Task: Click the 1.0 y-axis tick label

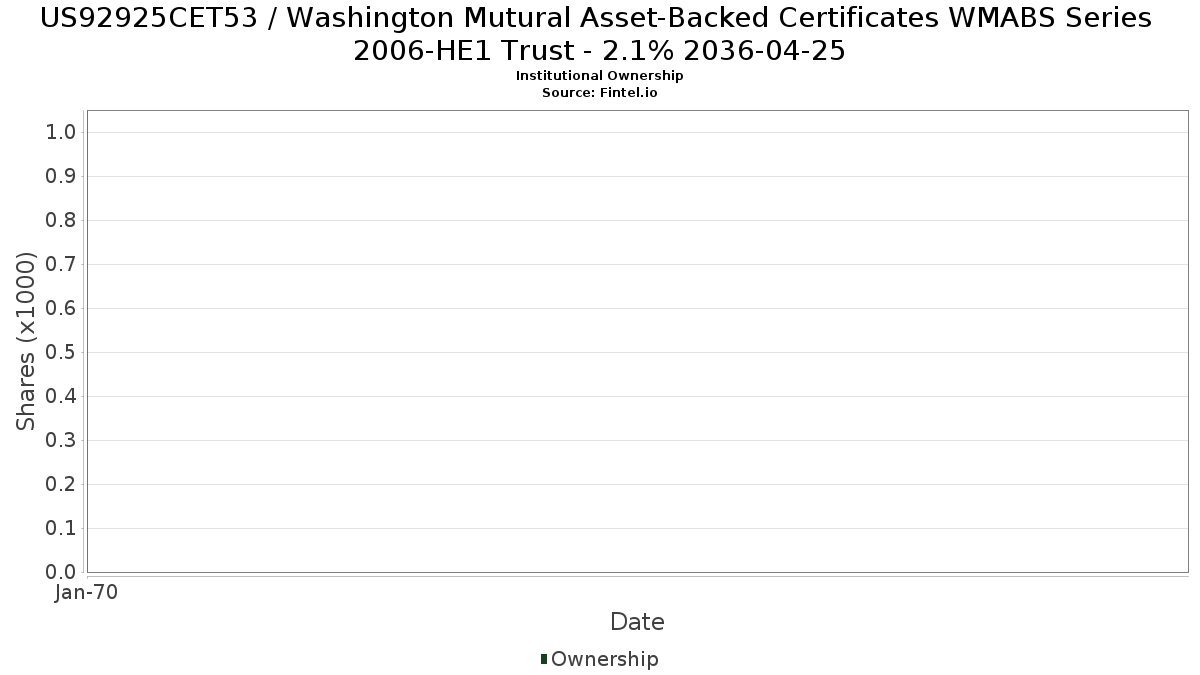Action: tap(61, 133)
